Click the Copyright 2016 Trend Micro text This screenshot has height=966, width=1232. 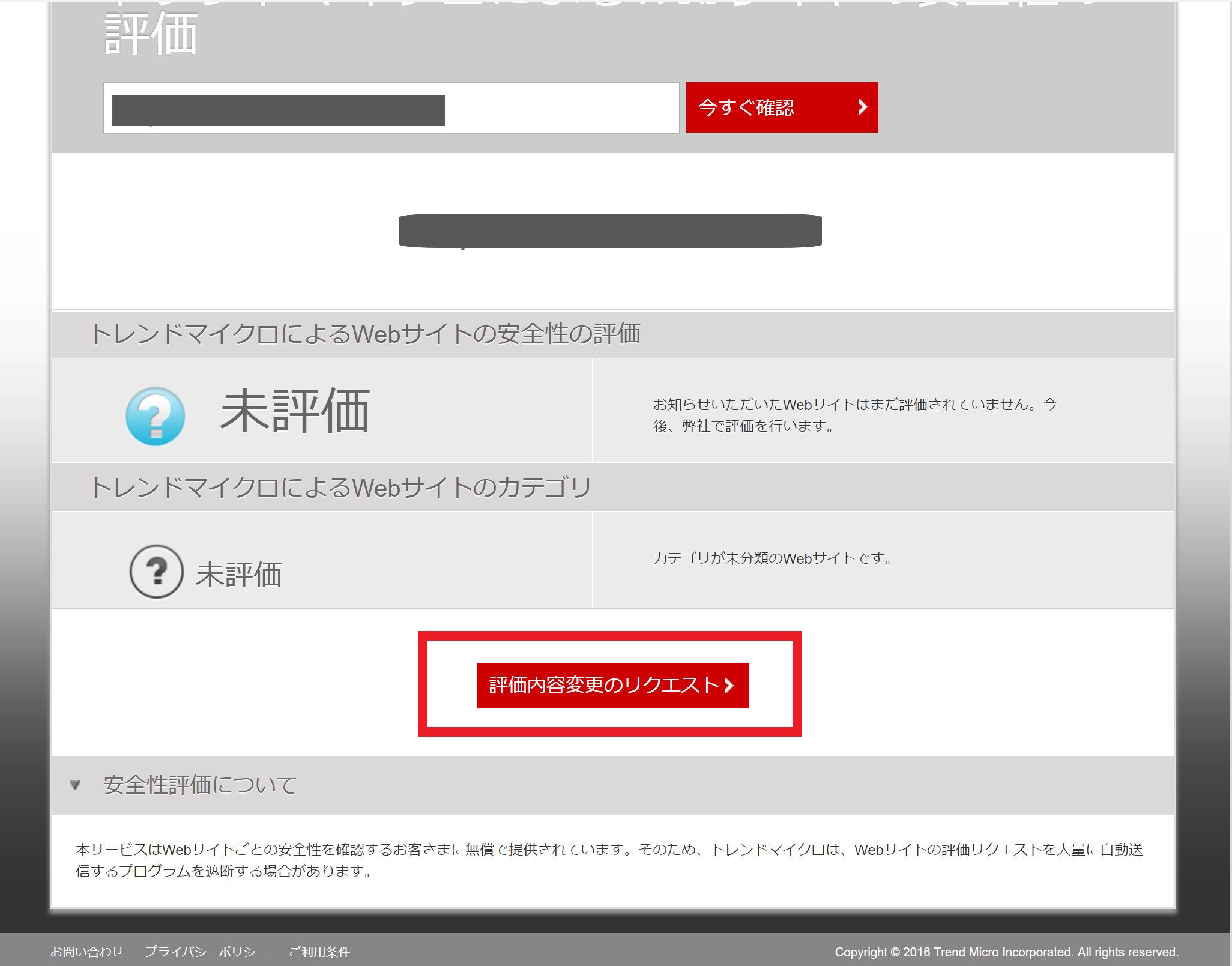1007,952
